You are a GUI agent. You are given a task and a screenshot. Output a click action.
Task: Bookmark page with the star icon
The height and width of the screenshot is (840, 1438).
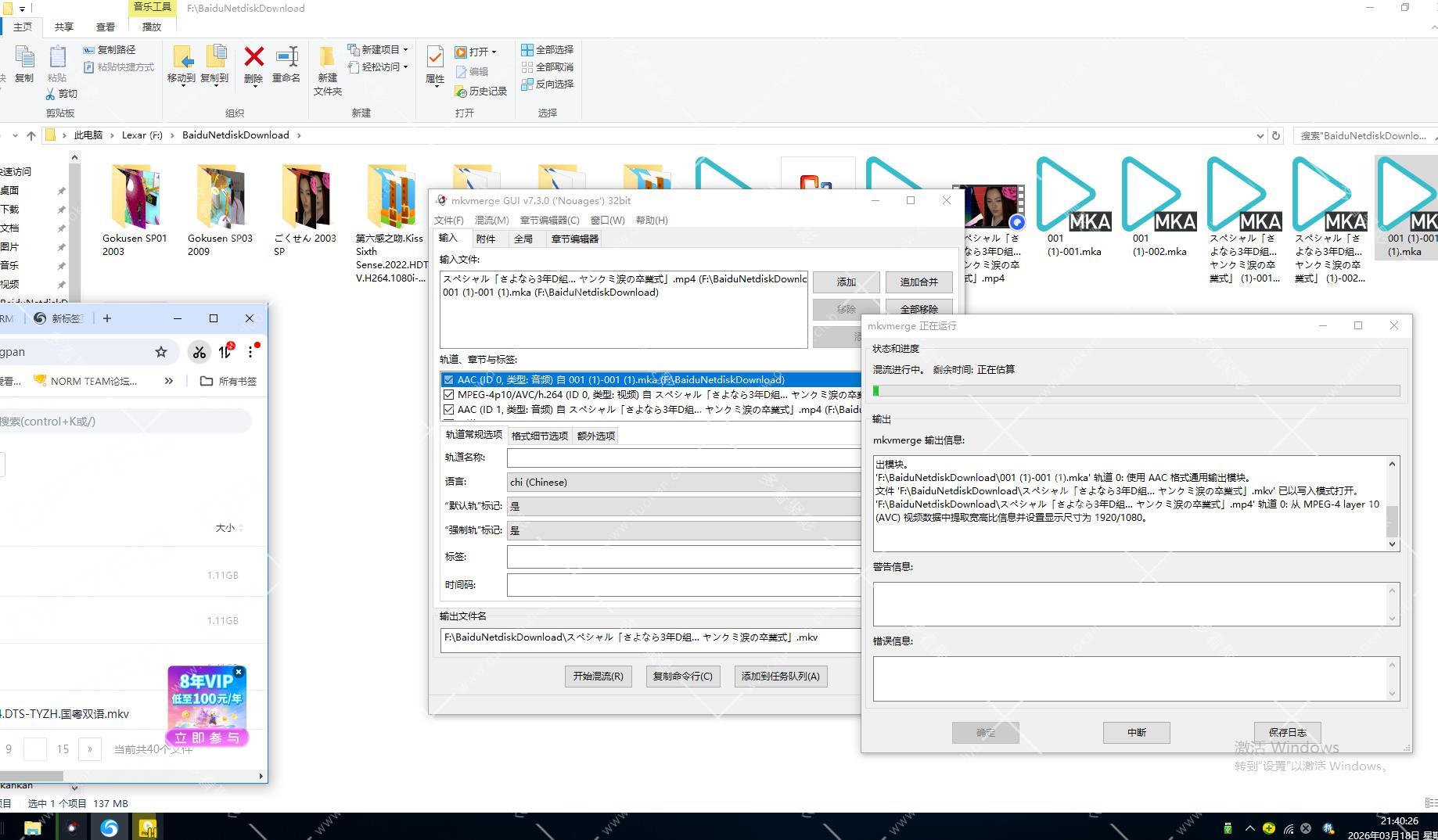pos(161,352)
